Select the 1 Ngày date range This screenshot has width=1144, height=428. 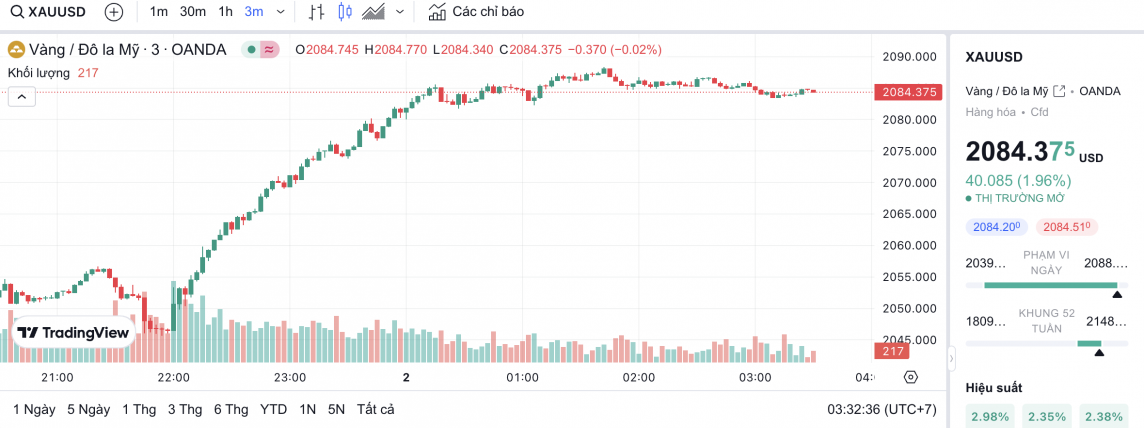point(34,409)
